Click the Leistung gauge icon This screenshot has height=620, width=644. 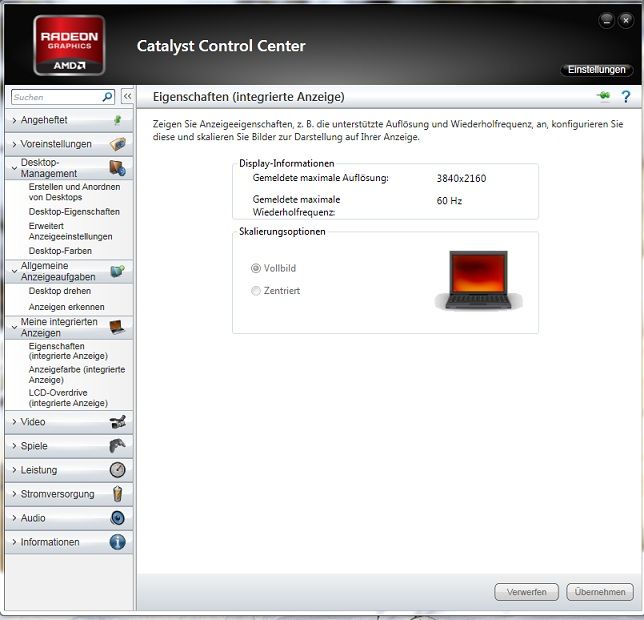117,470
